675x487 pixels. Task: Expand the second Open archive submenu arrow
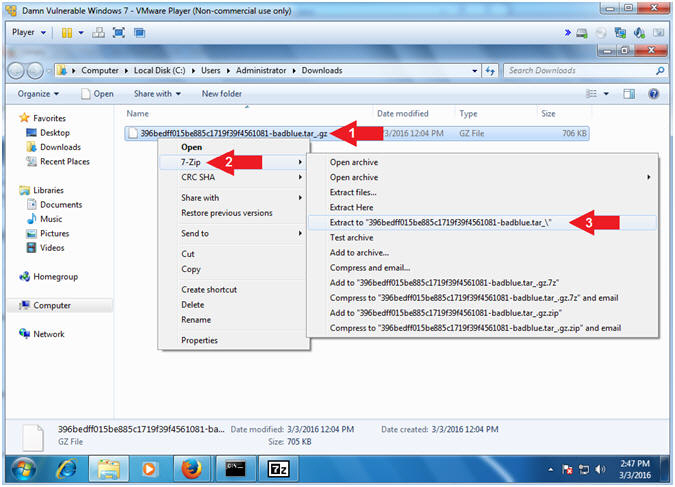point(648,177)
